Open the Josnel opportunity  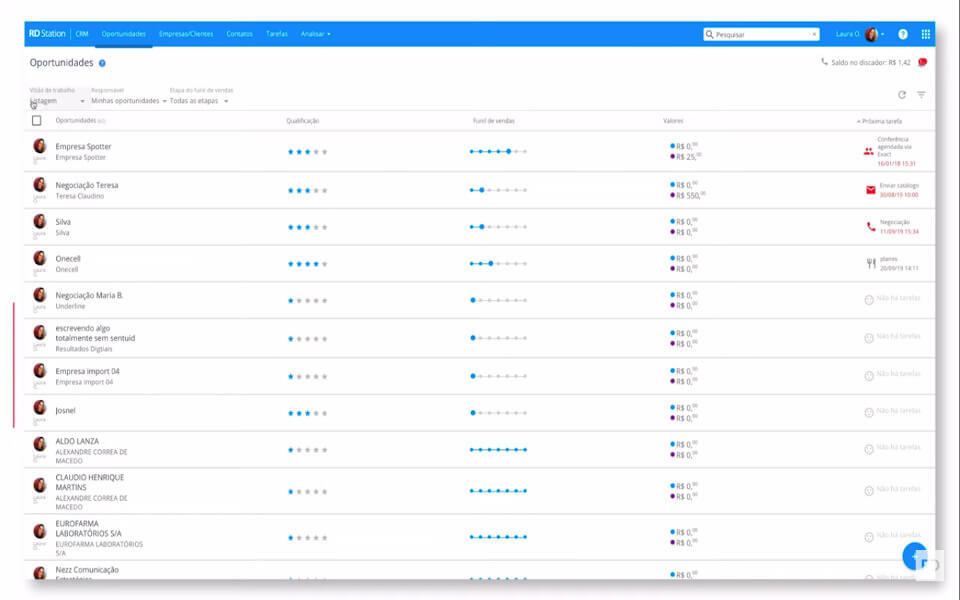(x=66, y=410)
